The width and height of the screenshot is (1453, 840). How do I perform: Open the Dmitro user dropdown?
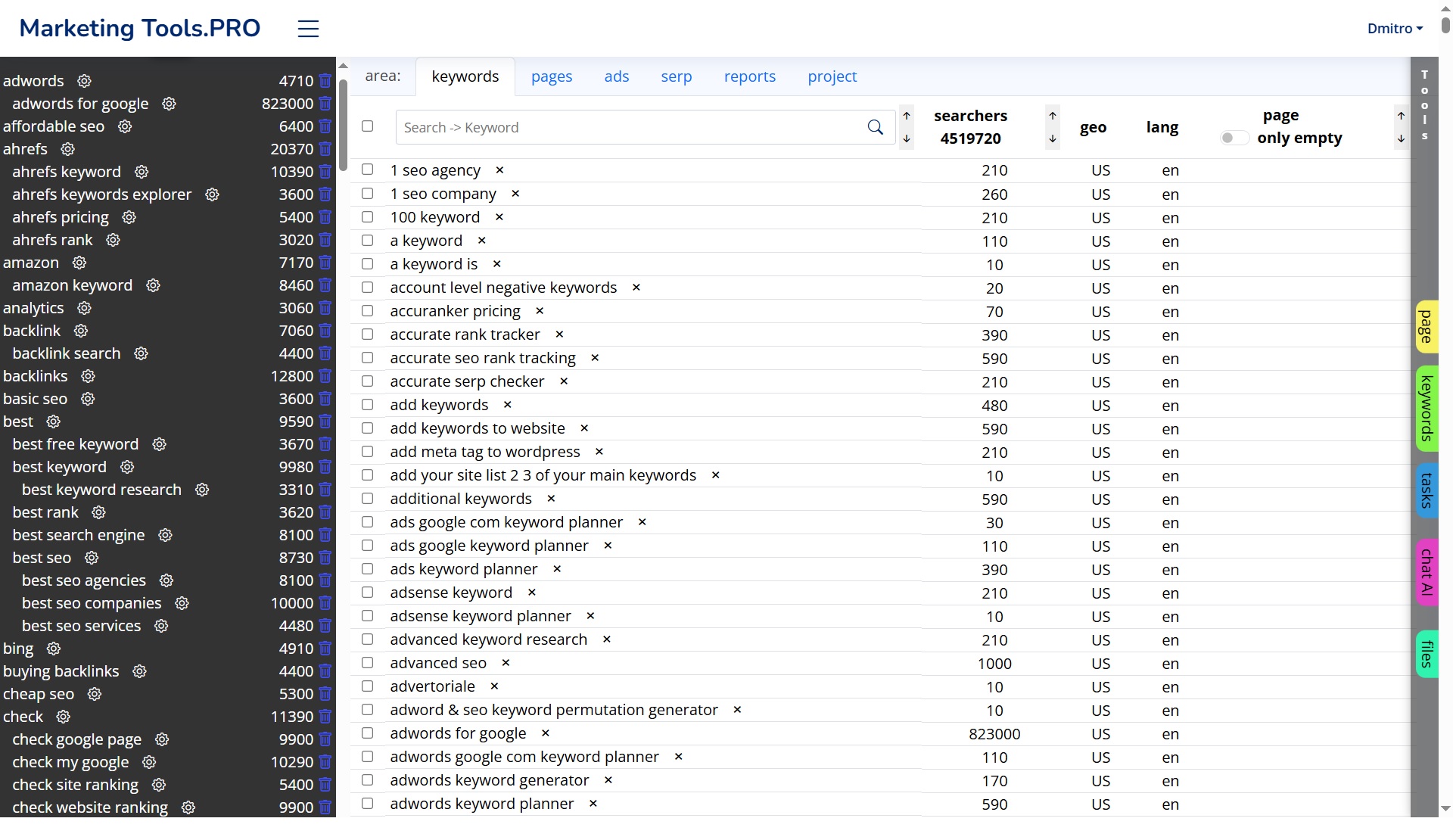(x=1394, y=29)
